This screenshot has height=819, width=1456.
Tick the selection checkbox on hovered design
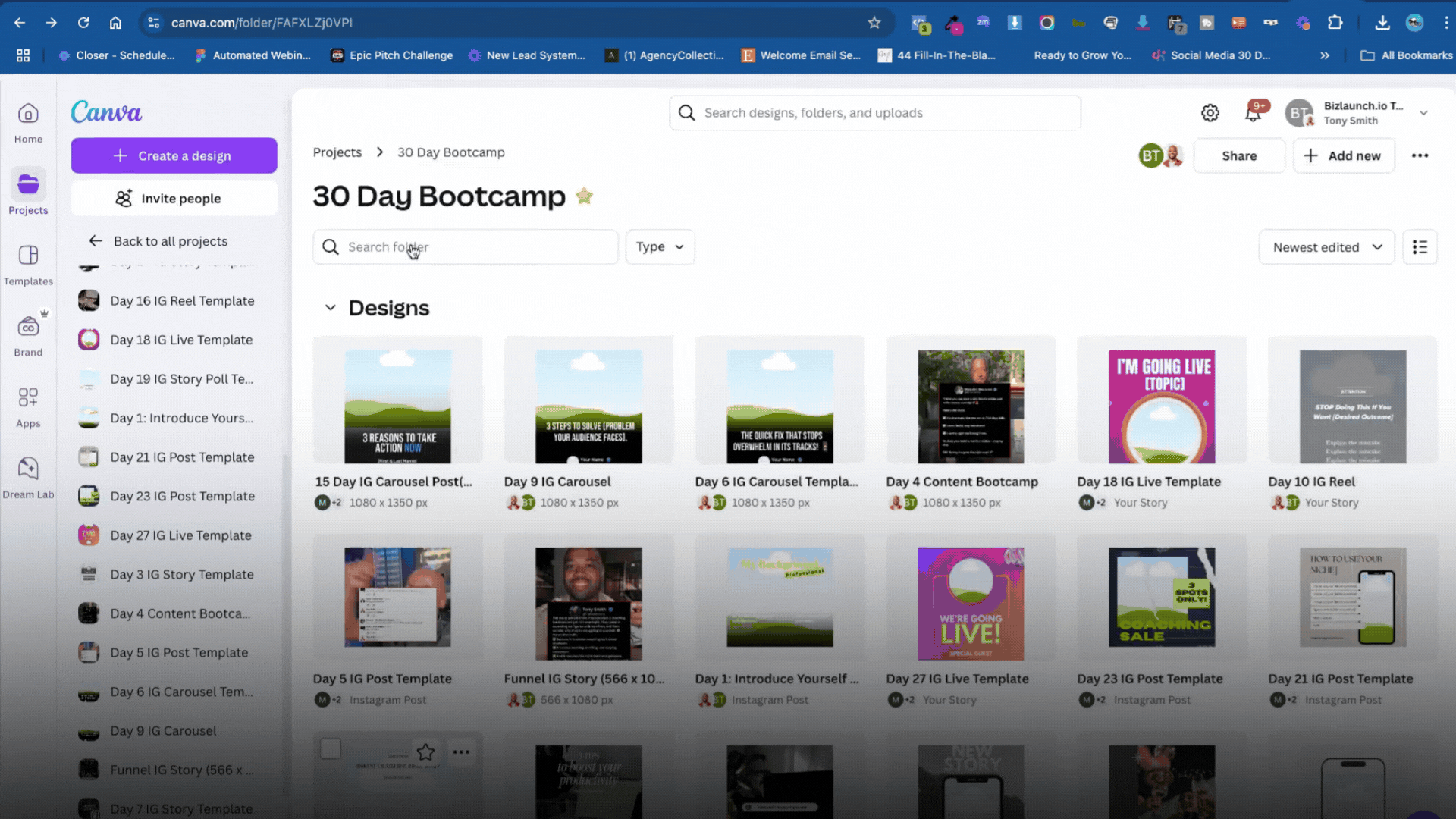tap(331, 748)
